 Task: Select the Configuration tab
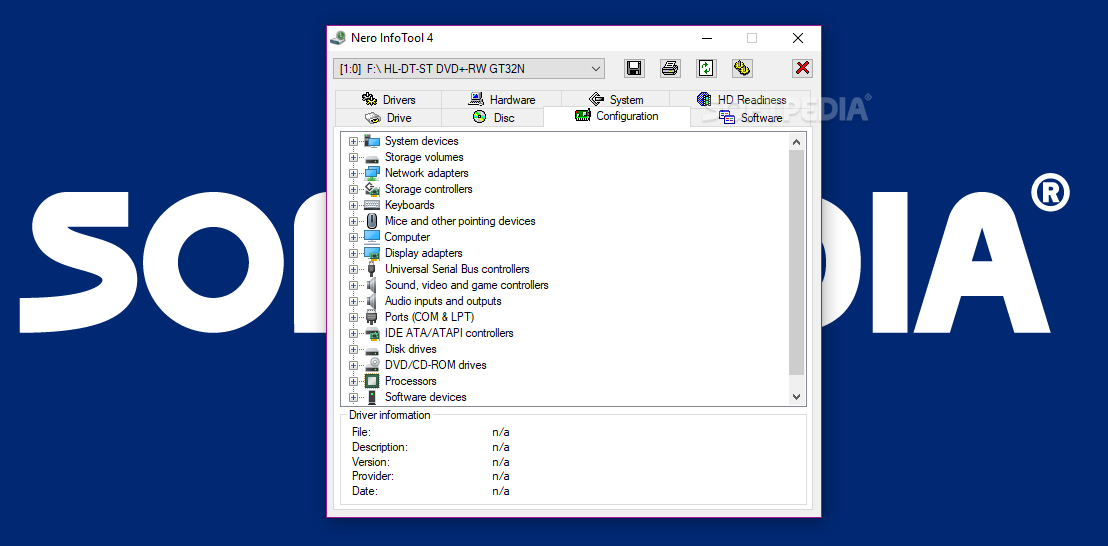click(x=617, y=117)
